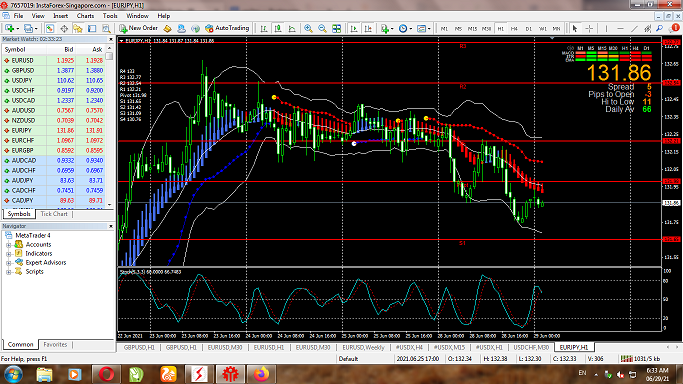683x384 pixels.
Task: Switch chart to line chart
Action: pos(292,28)
